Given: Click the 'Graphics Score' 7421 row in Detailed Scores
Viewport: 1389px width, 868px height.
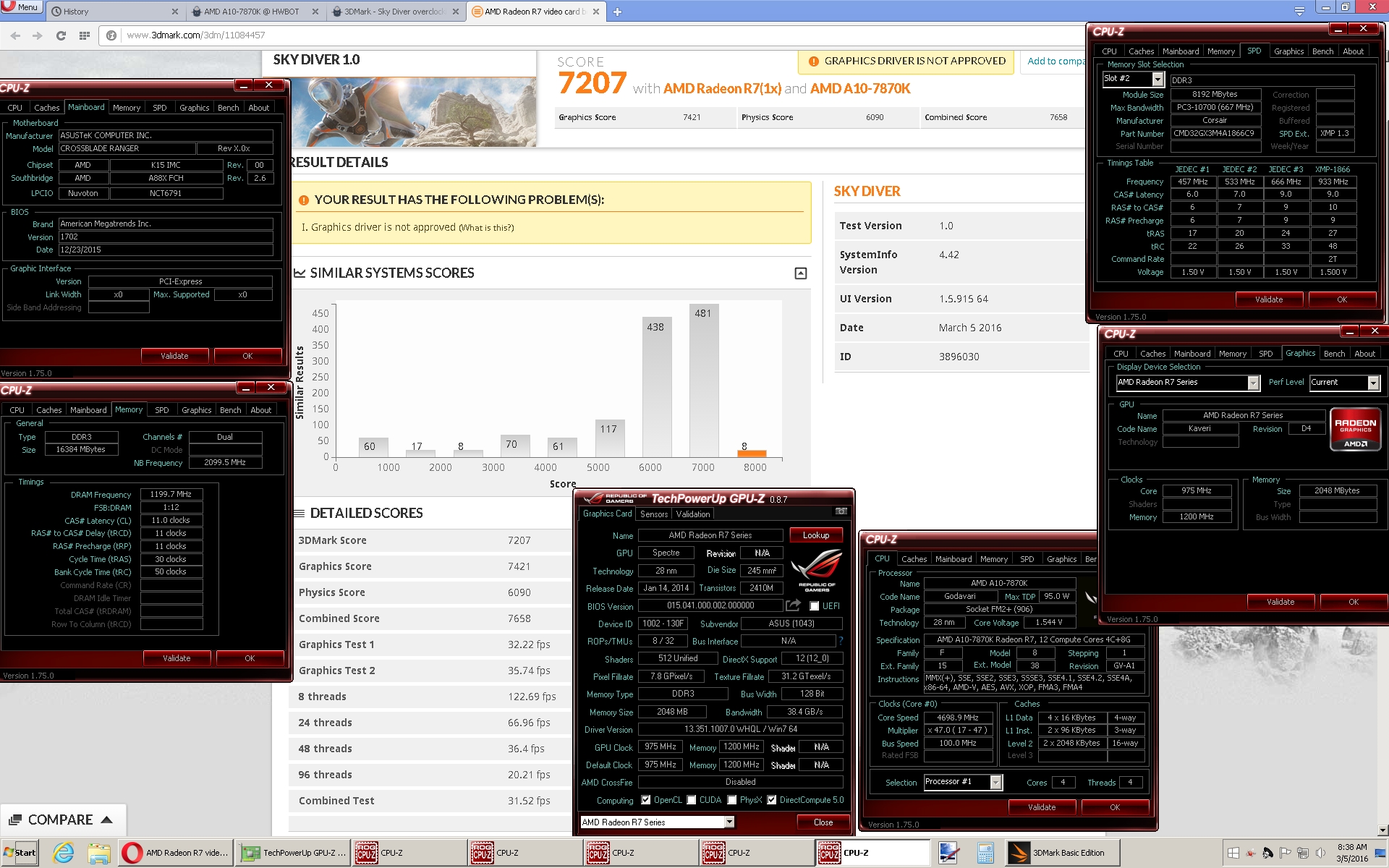Looking at the screenshot, I should click(x=431, y=566).
